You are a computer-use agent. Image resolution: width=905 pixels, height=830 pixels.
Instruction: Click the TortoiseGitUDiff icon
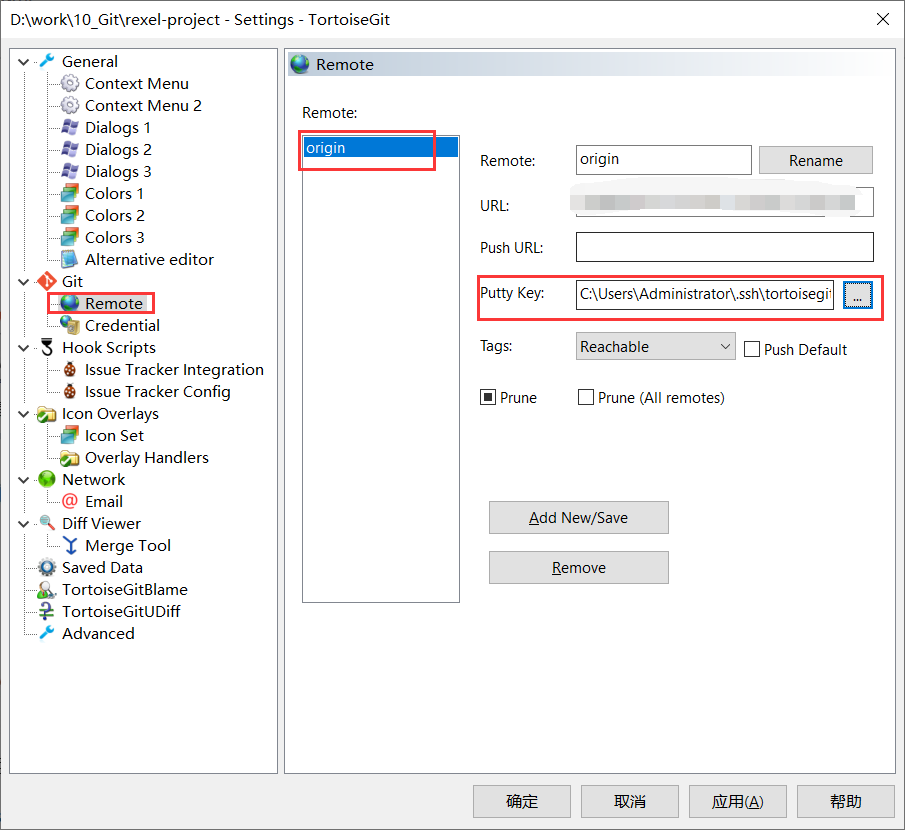point(47,611)
